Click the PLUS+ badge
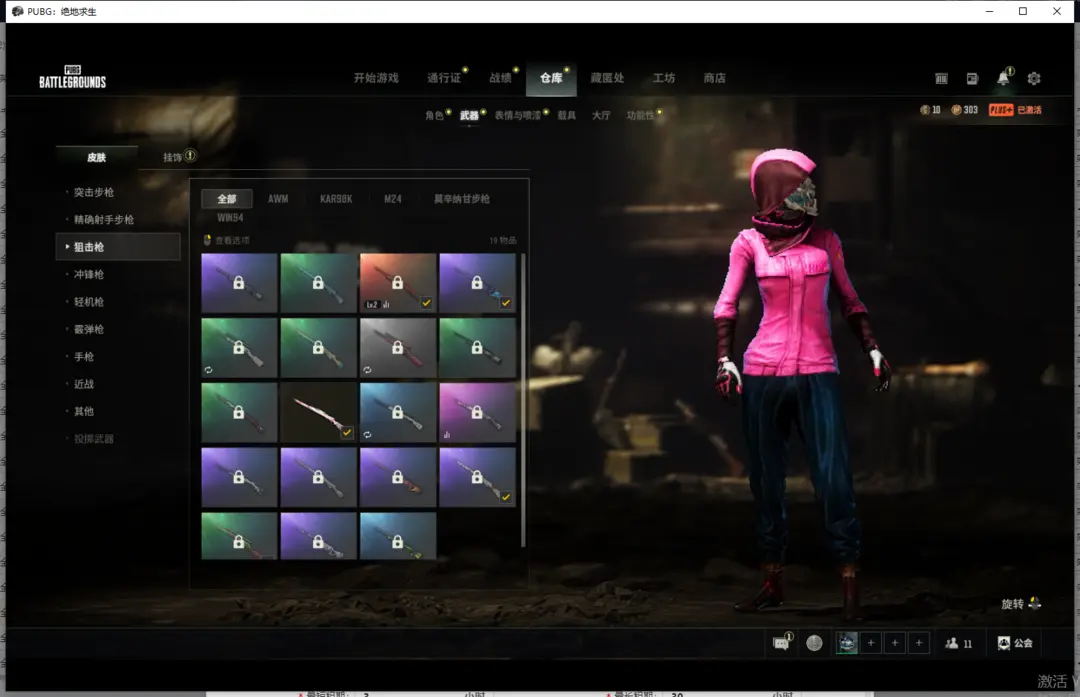This screenshot has width=1080, height=697. tap(1001, 110)
